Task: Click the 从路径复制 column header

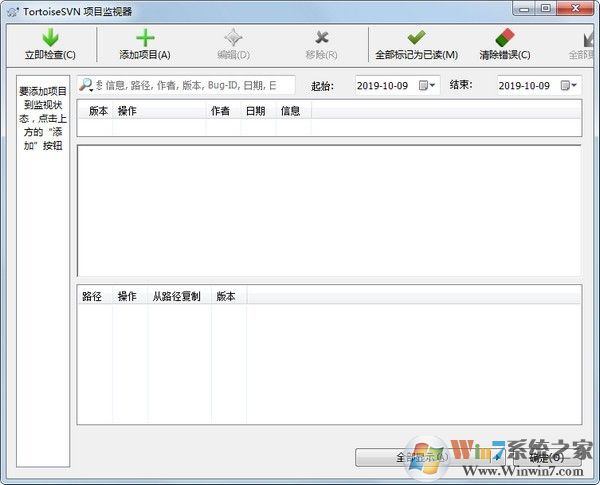Action: [179, 296]
